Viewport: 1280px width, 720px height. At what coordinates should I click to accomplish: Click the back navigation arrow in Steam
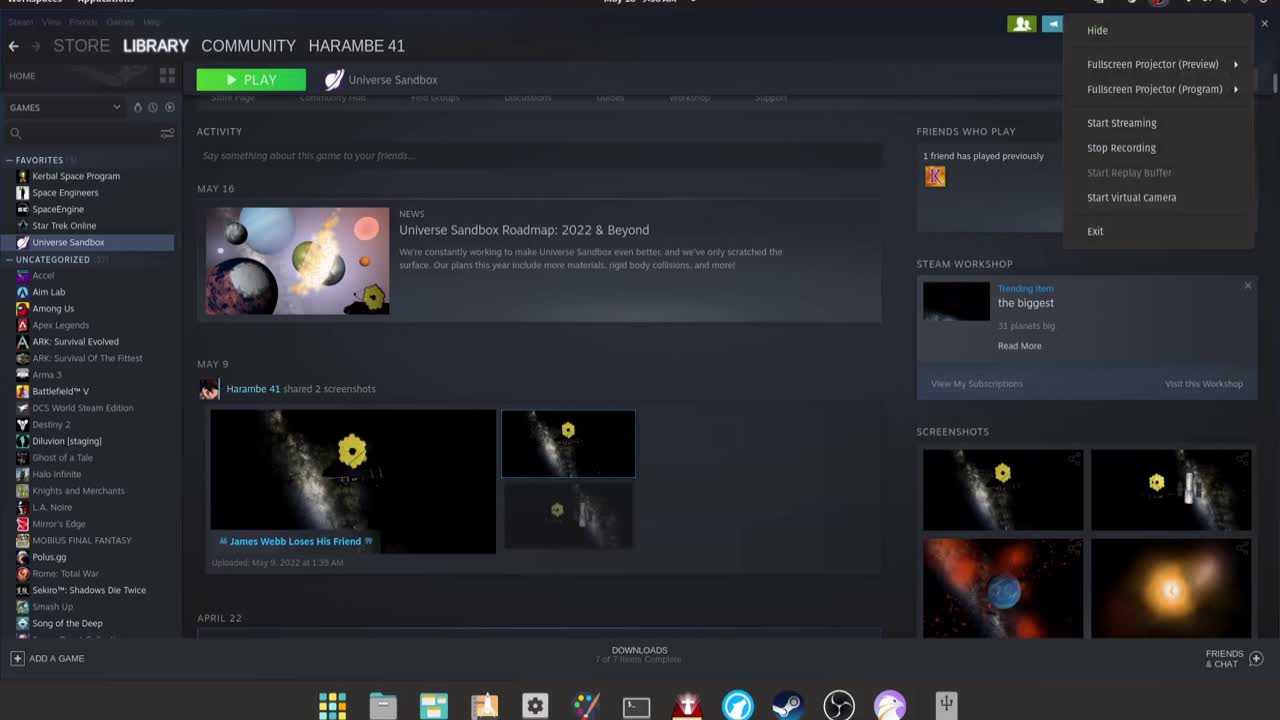point(13,46)
